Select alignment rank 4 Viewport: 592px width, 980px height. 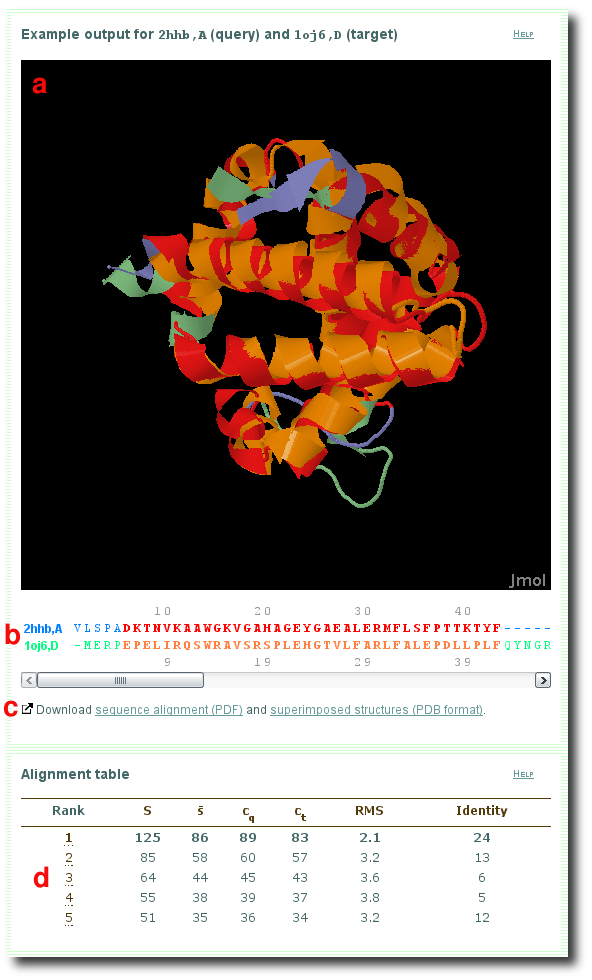tap(69, 898)
